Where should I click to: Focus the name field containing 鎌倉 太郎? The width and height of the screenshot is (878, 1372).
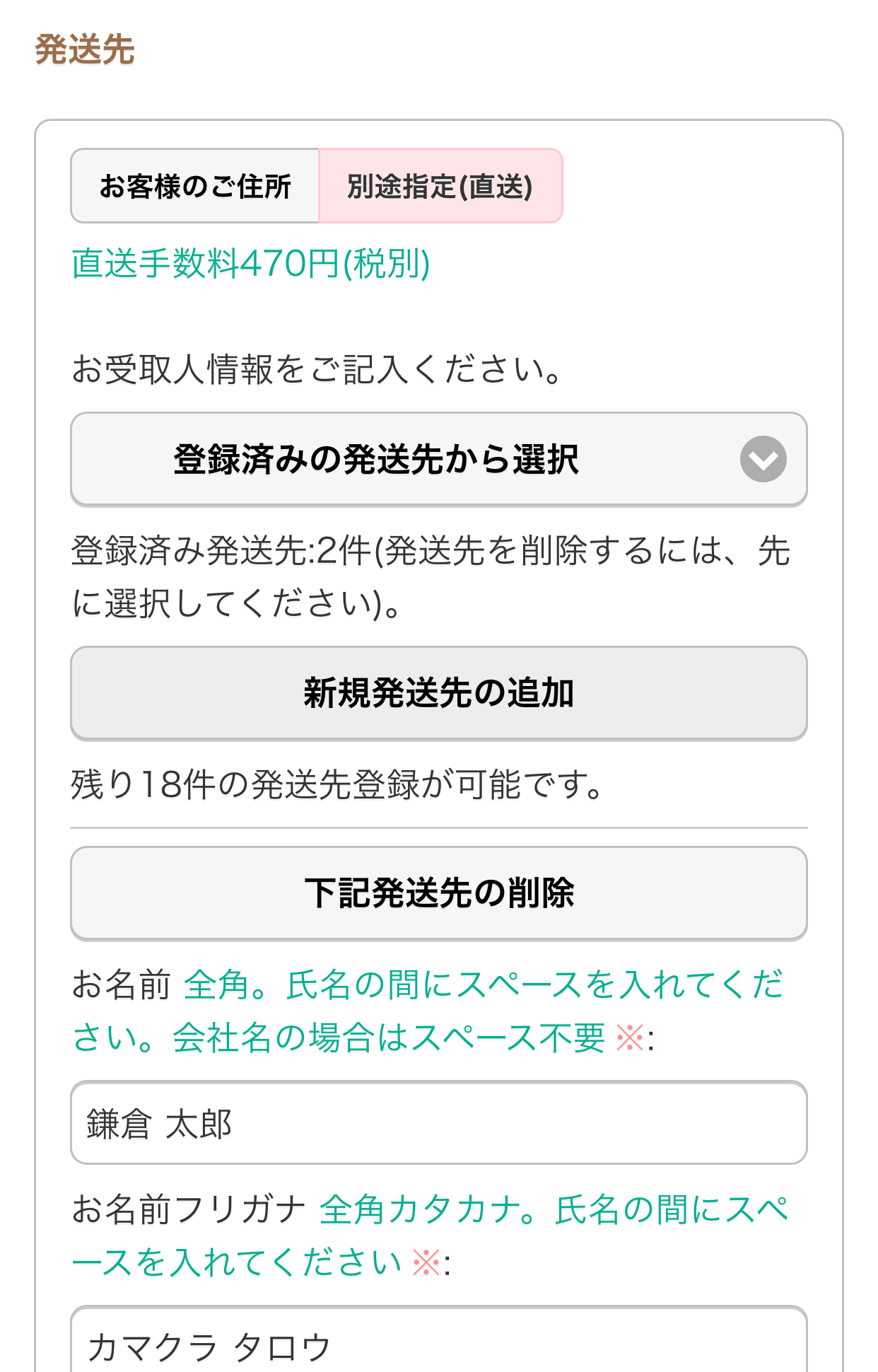coord(438,1123)
